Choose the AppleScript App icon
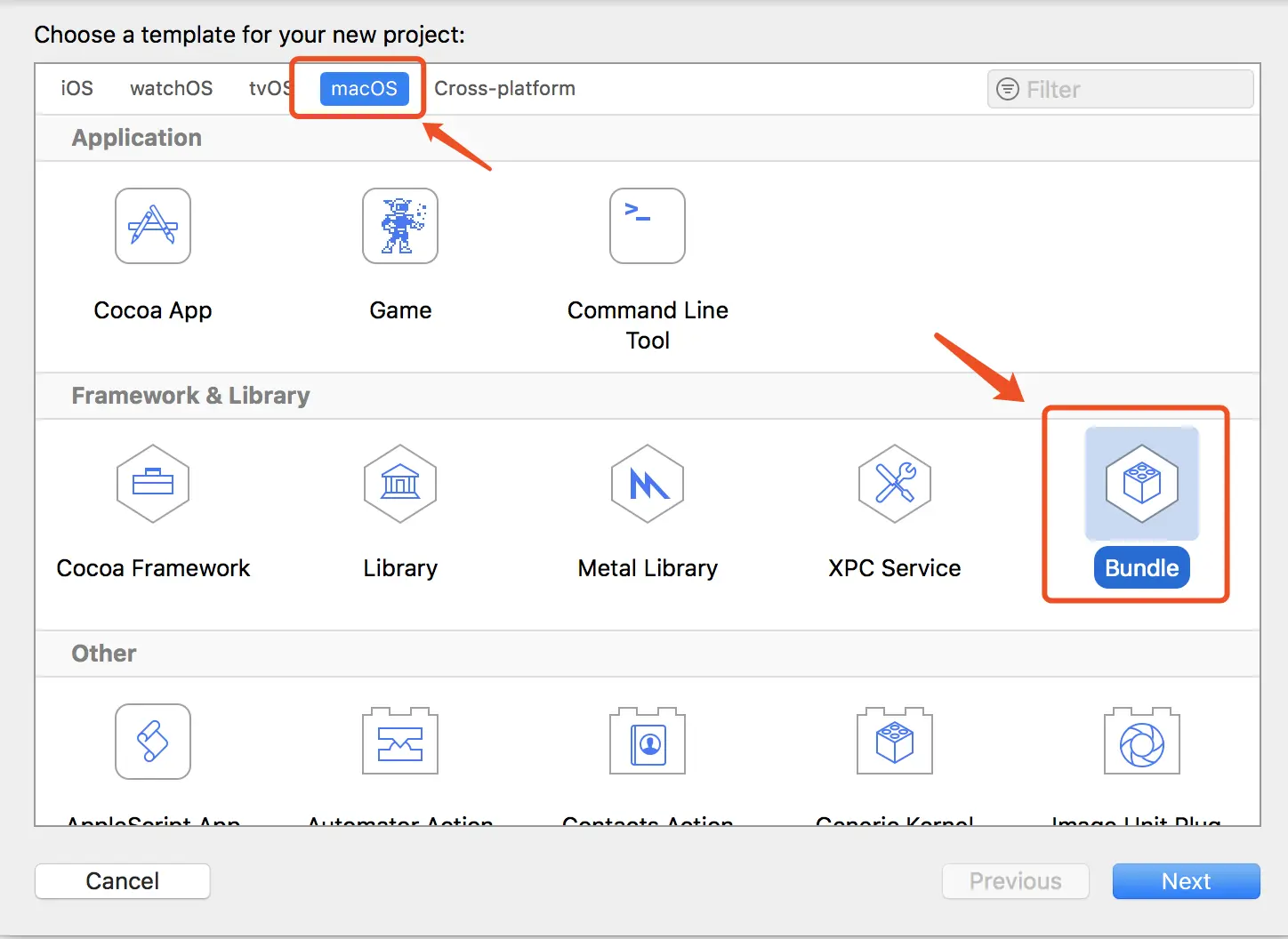The height and width of the screenshot is (939, 1288). (x=153, y=742)
